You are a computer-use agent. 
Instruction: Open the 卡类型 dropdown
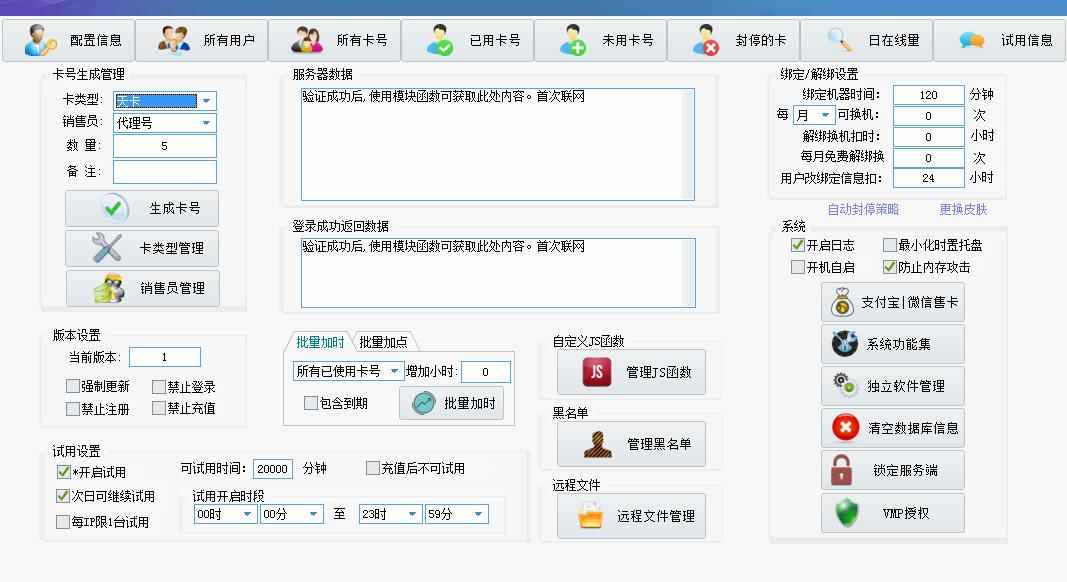(165, 101)
